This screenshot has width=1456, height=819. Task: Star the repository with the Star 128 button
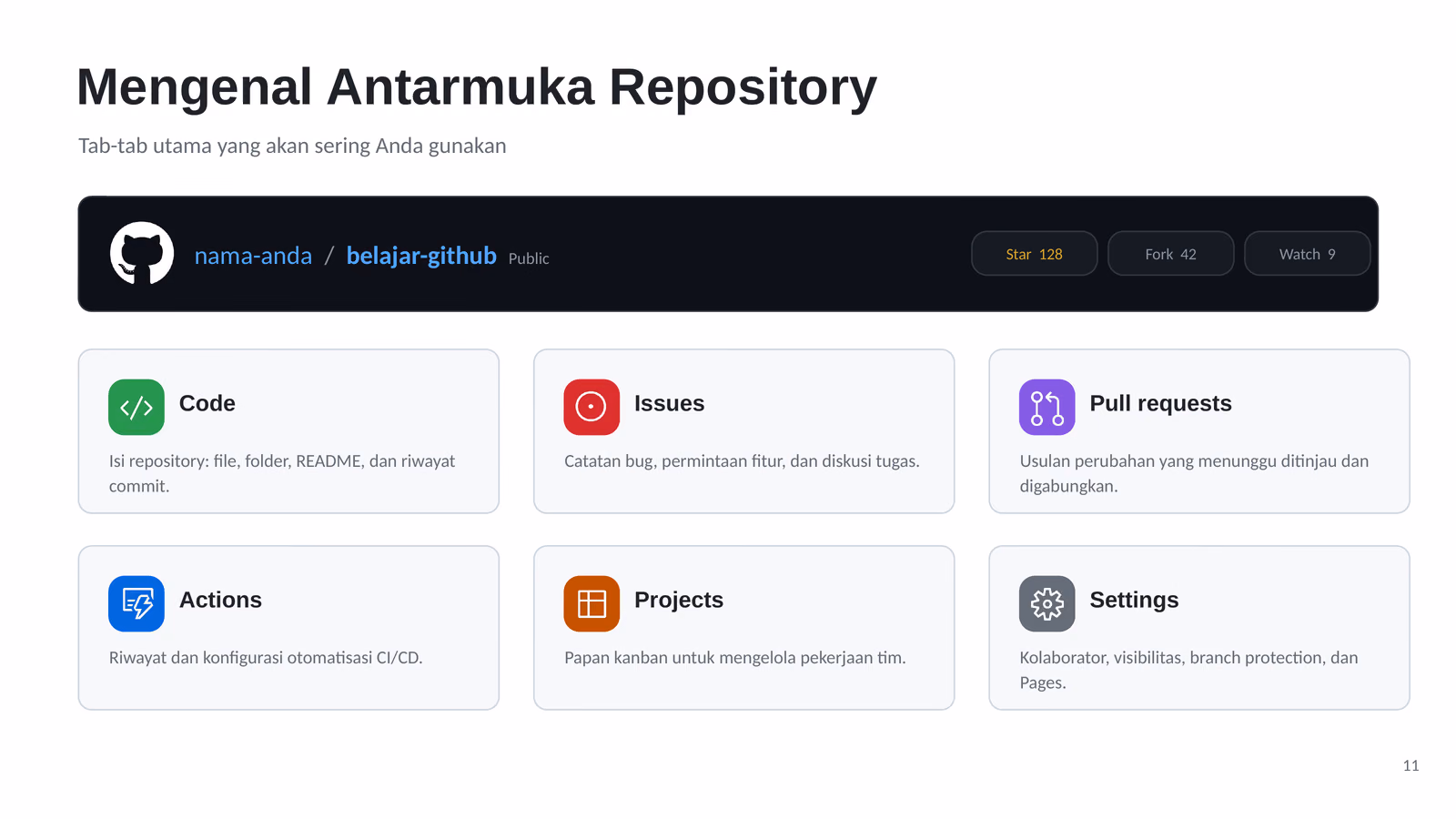[x=1035, y=253]
